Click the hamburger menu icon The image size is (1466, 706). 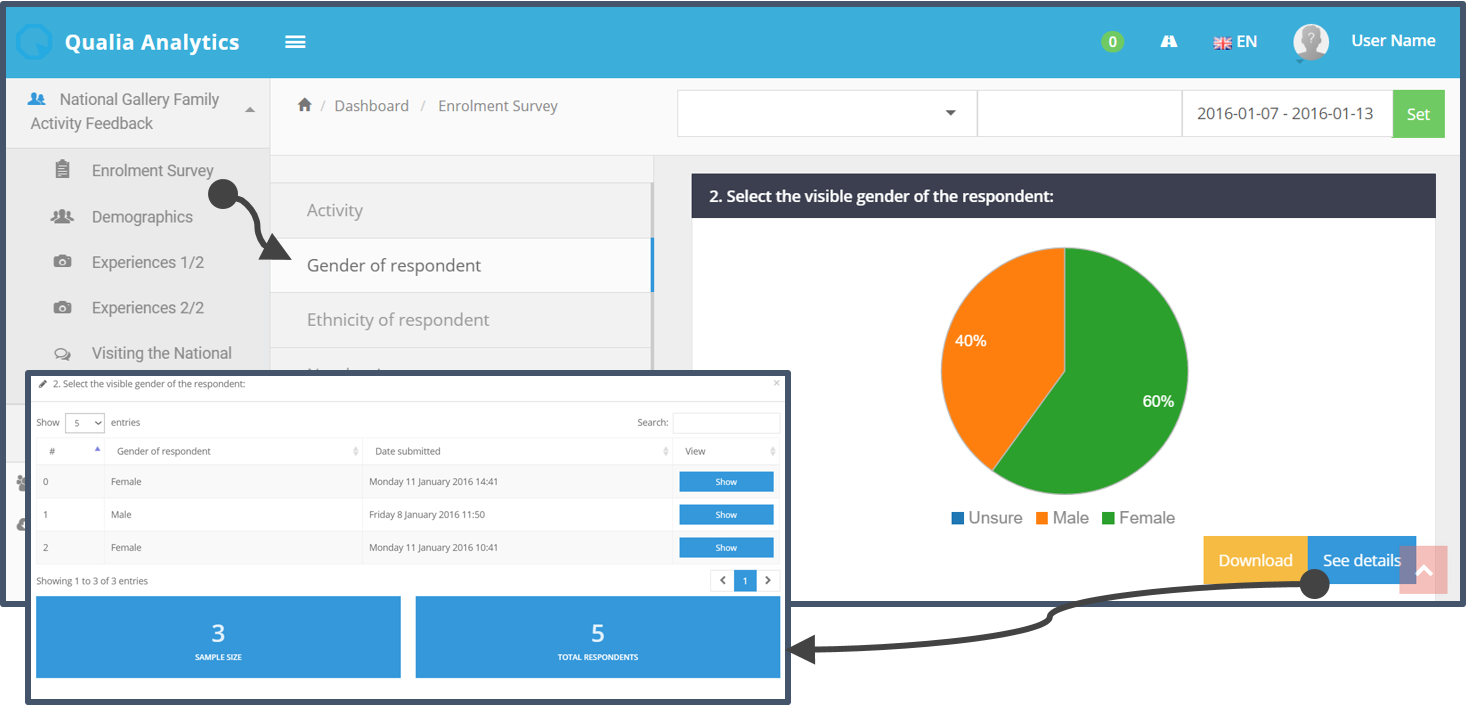tap(295, 42)
